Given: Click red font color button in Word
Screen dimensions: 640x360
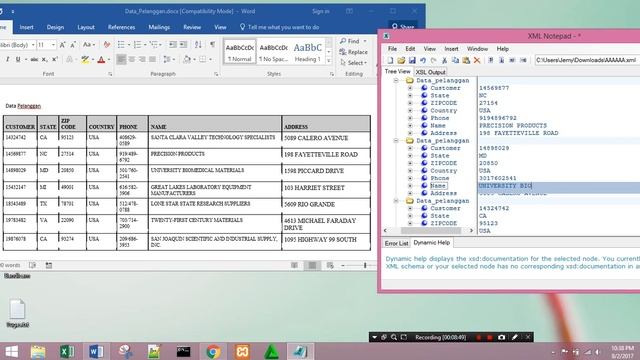Looking at the screenshot, I should [x=102, y=60].
